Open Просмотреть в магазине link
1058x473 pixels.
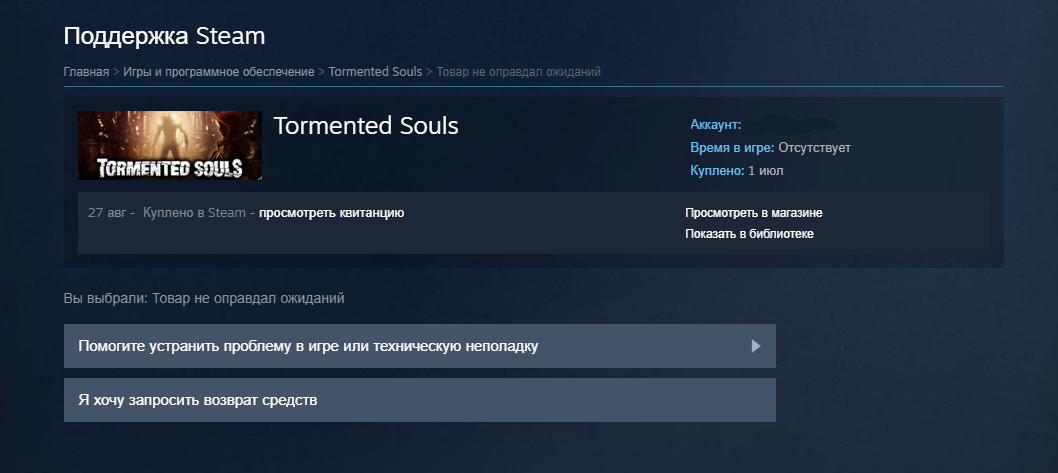[754, 213]
